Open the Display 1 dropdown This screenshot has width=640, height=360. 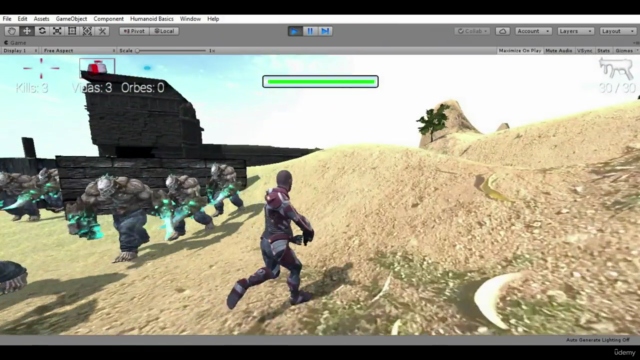20,51
